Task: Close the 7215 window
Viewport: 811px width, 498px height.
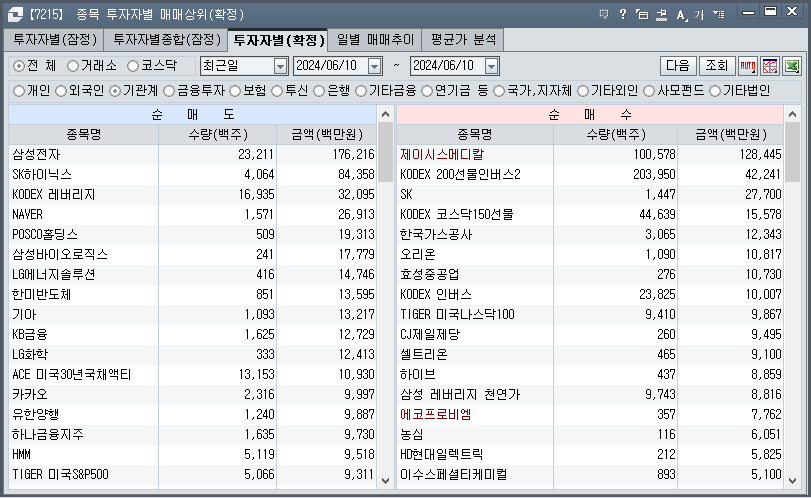Action: (792, 11)
